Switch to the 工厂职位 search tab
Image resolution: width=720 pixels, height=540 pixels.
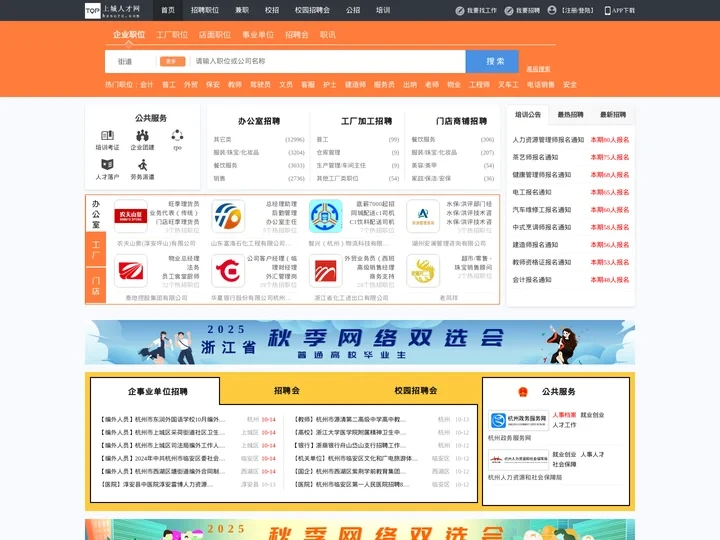click(x=172, y=34)
